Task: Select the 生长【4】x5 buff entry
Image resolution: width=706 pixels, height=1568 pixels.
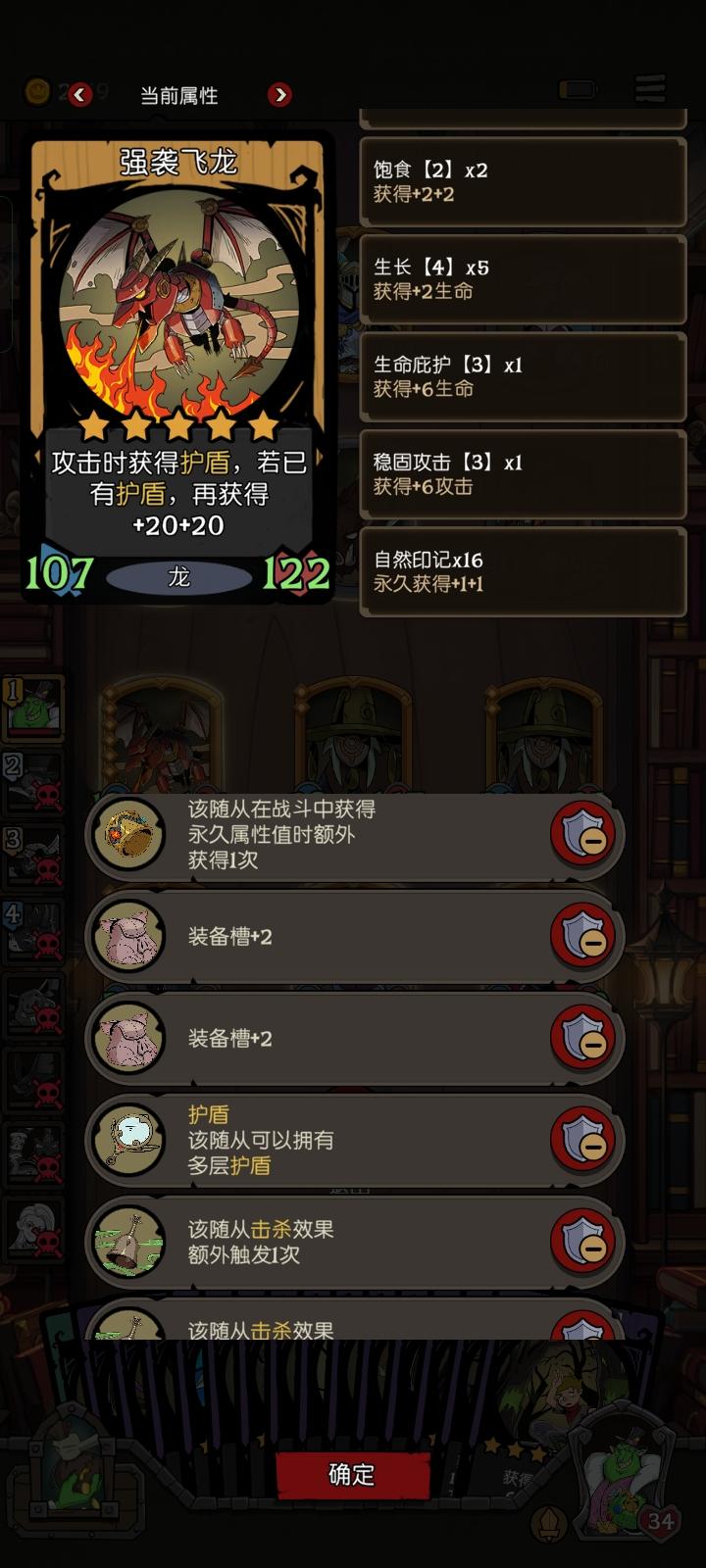Action: coord(523,279)
